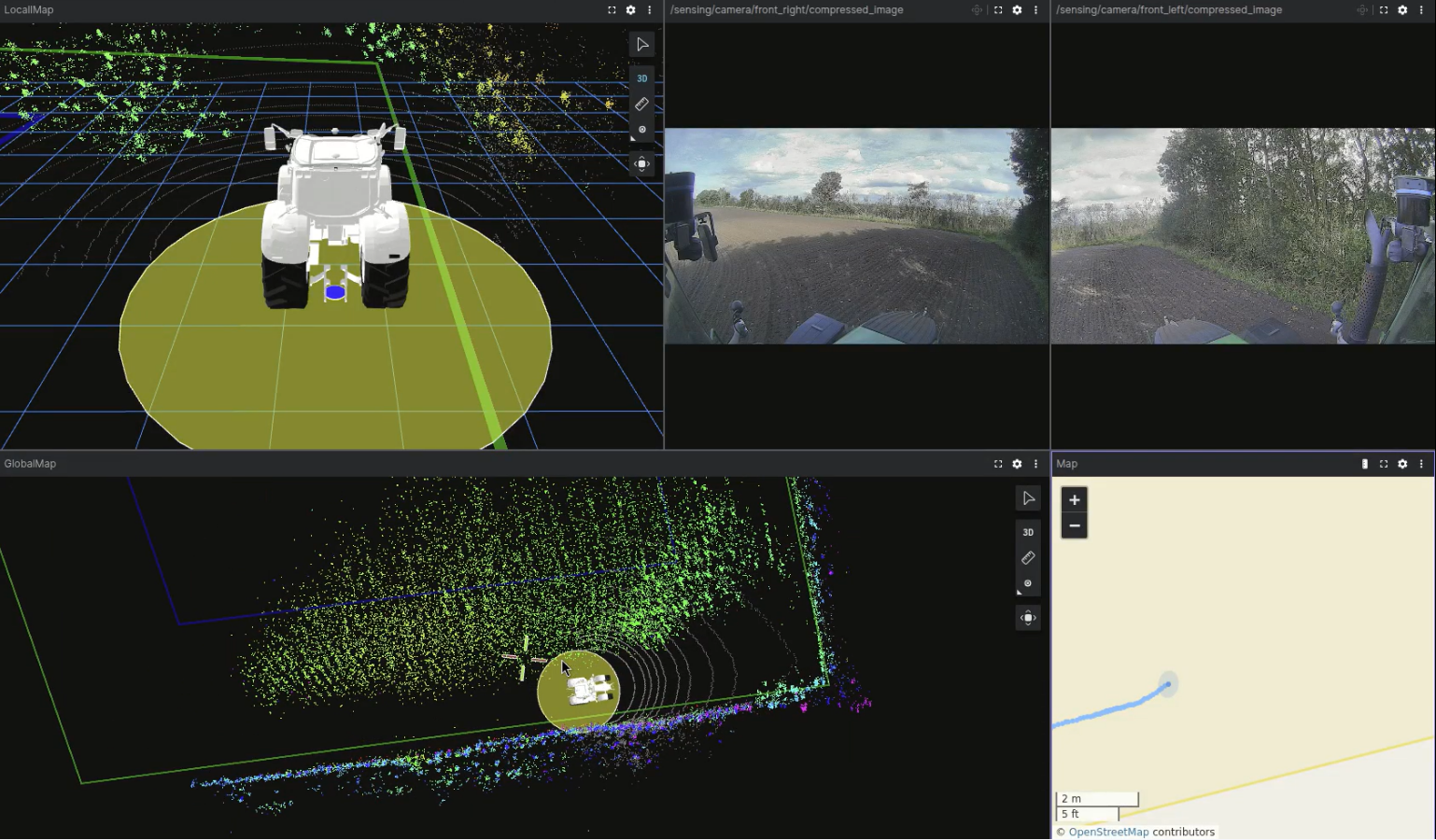Zoom out on the Map panel
The height and width of the screenshot is (840, 1436).
(1075, 526)
